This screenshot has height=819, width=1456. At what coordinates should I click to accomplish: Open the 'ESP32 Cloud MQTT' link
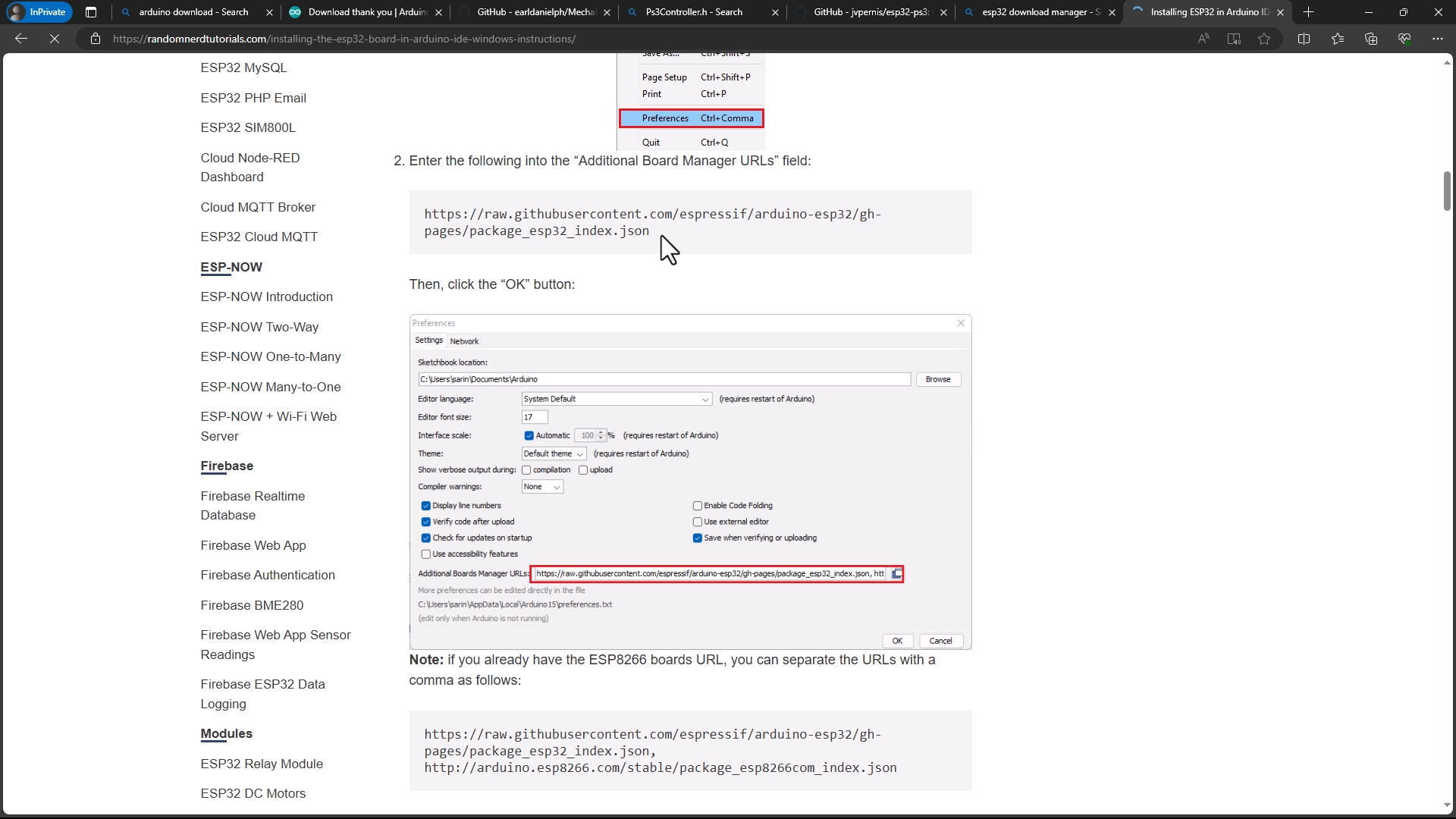[259, 237]
